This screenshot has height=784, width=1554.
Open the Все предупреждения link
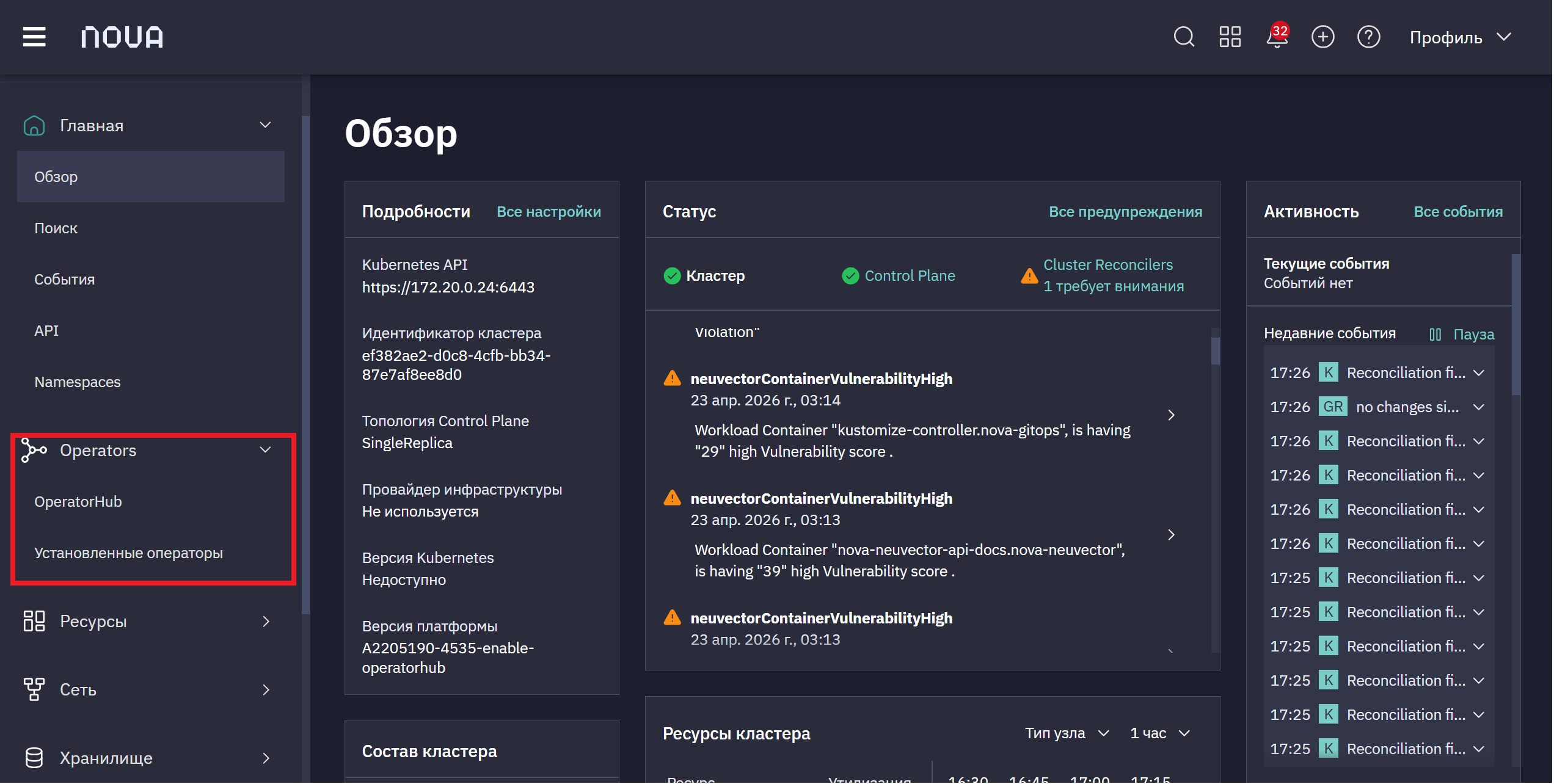pyautogui.click(x=1125, y=212)
